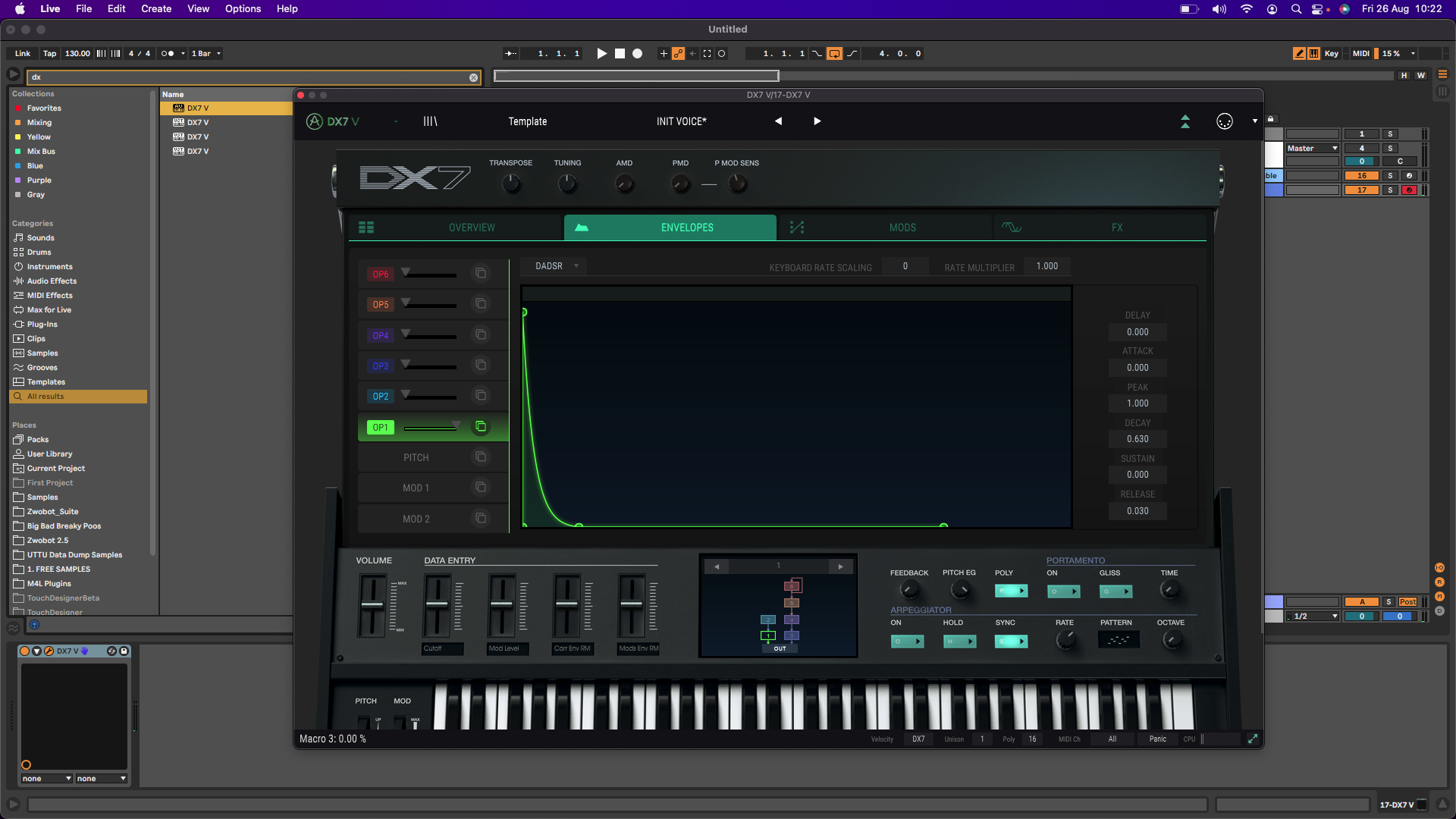Click the Live transport Record button
The height and width of the screenshot is (819, 1456).
point(638,54)
